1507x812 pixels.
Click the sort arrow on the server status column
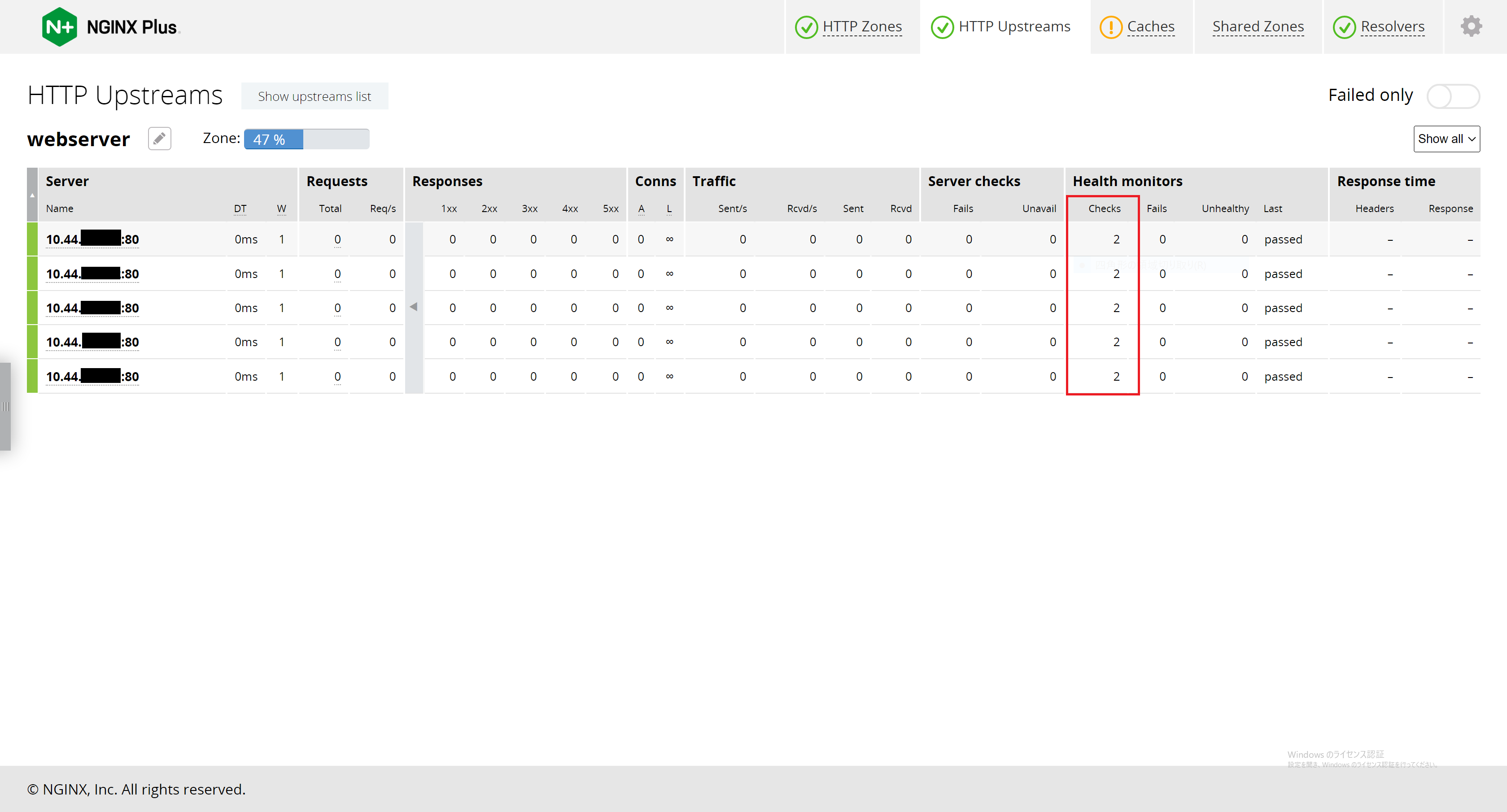[x=32, y=195]
